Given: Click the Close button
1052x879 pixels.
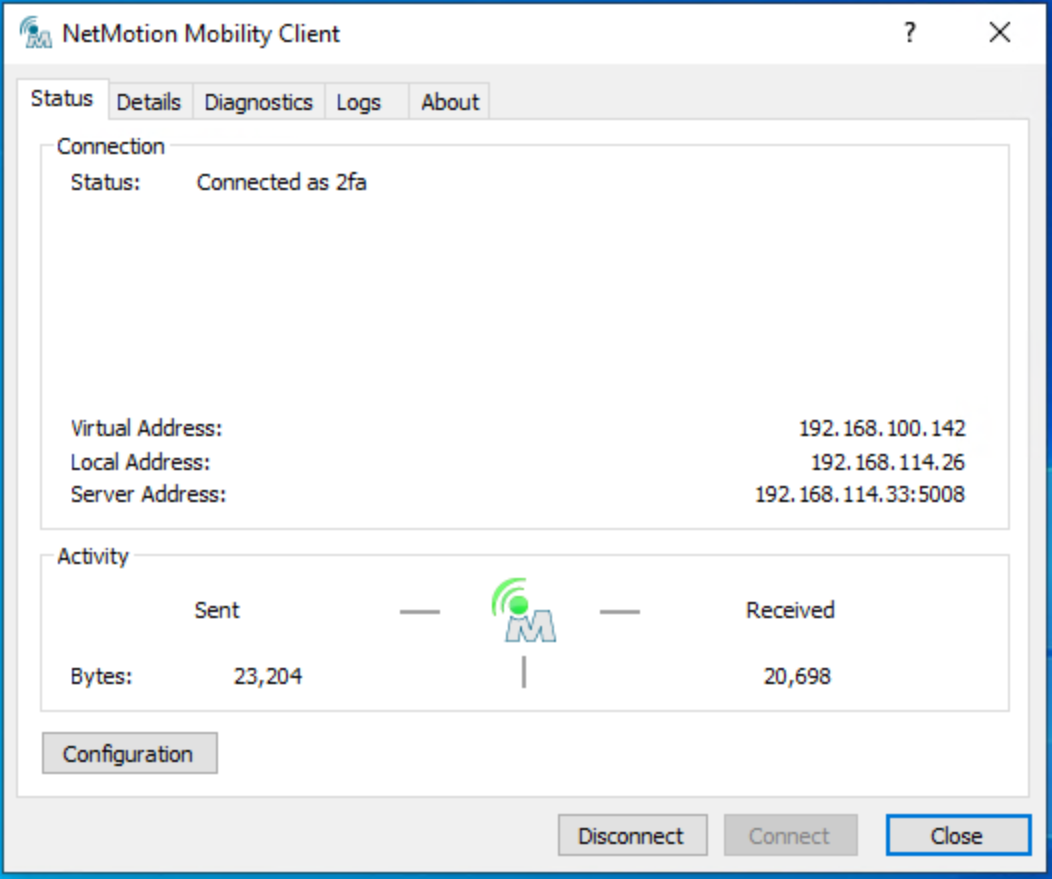Looking at the screenshot, I should point(958,835).
